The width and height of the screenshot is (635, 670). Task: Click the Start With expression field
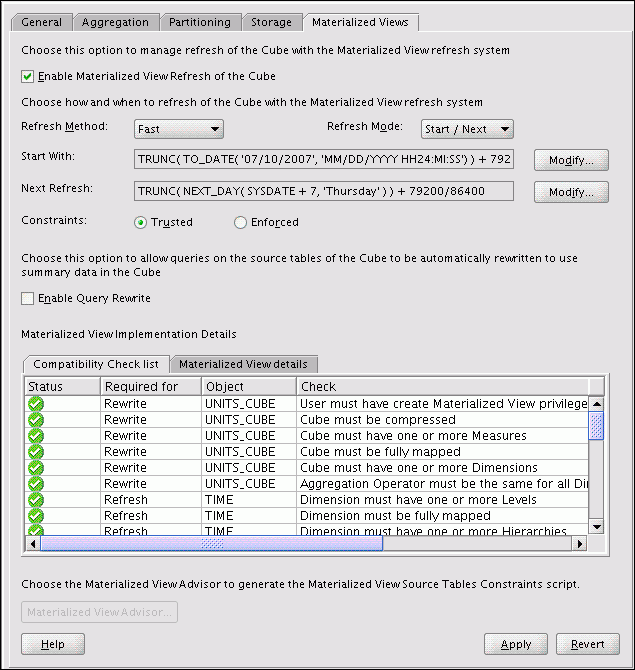324,159
